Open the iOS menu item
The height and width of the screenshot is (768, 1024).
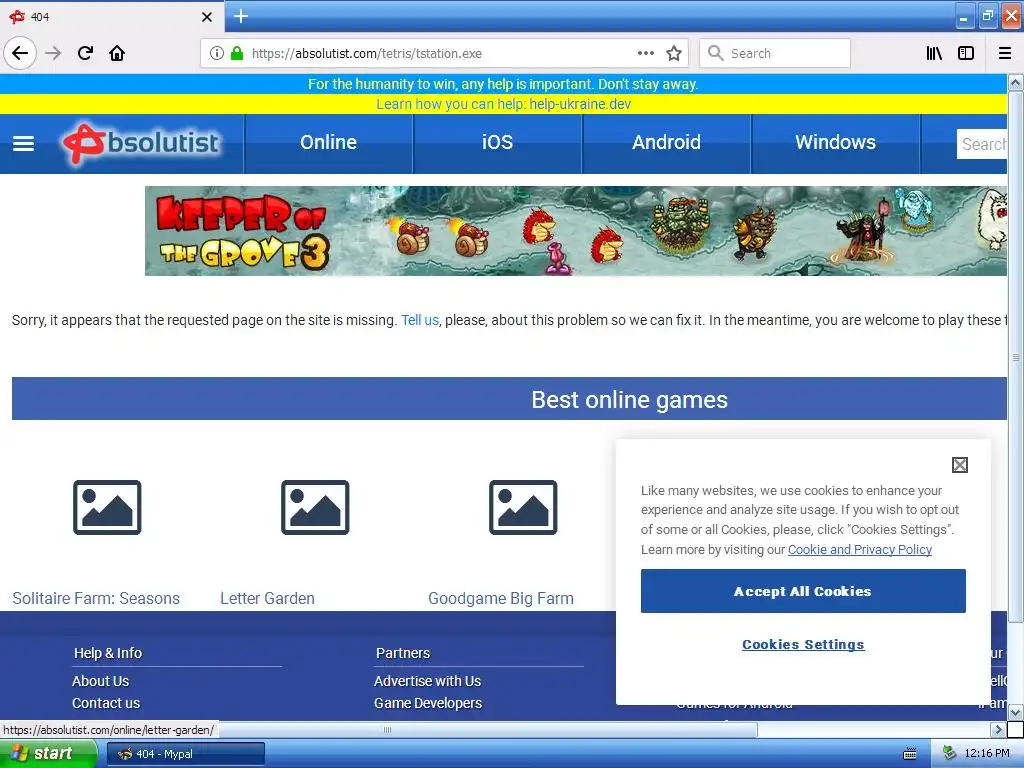coord(498,142)
